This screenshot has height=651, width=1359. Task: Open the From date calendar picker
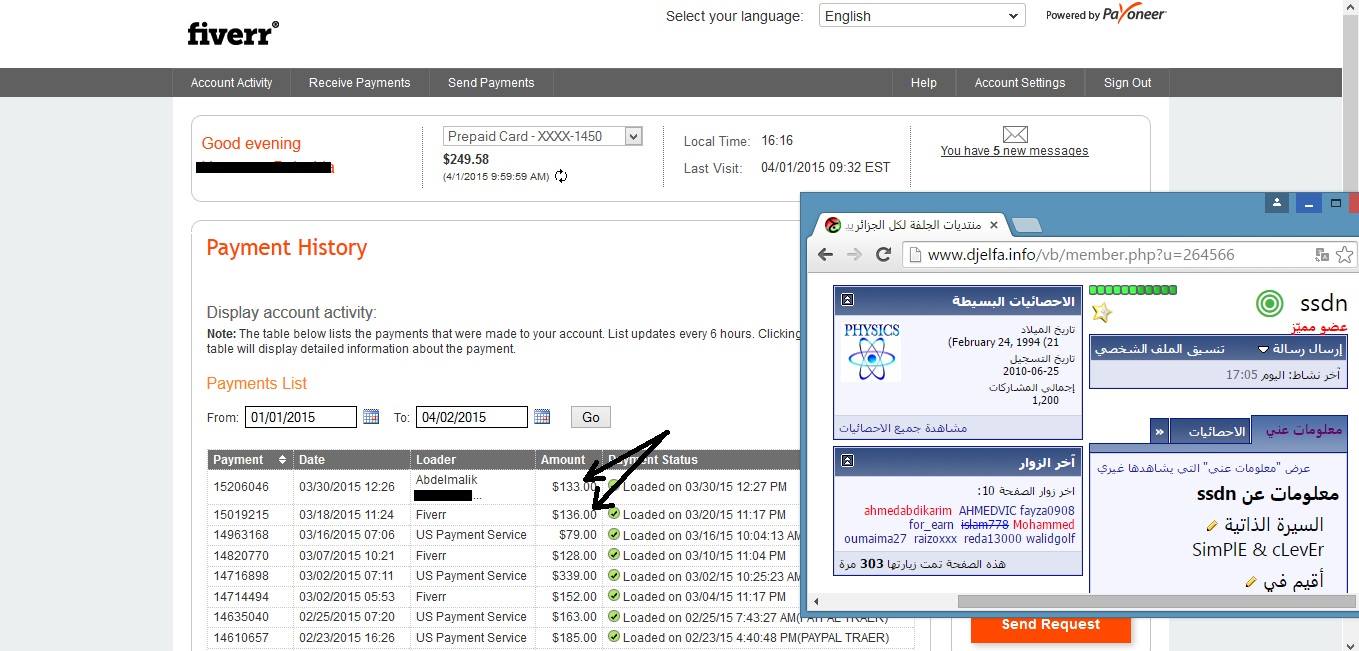[x=371, y=416]
